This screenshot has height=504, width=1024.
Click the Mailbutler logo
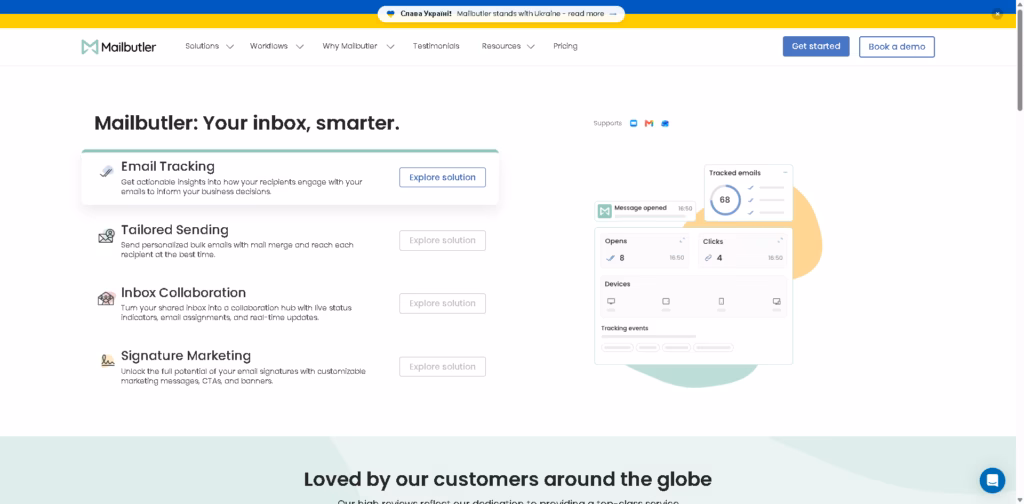pyautogui.click(x=119, y=46)
